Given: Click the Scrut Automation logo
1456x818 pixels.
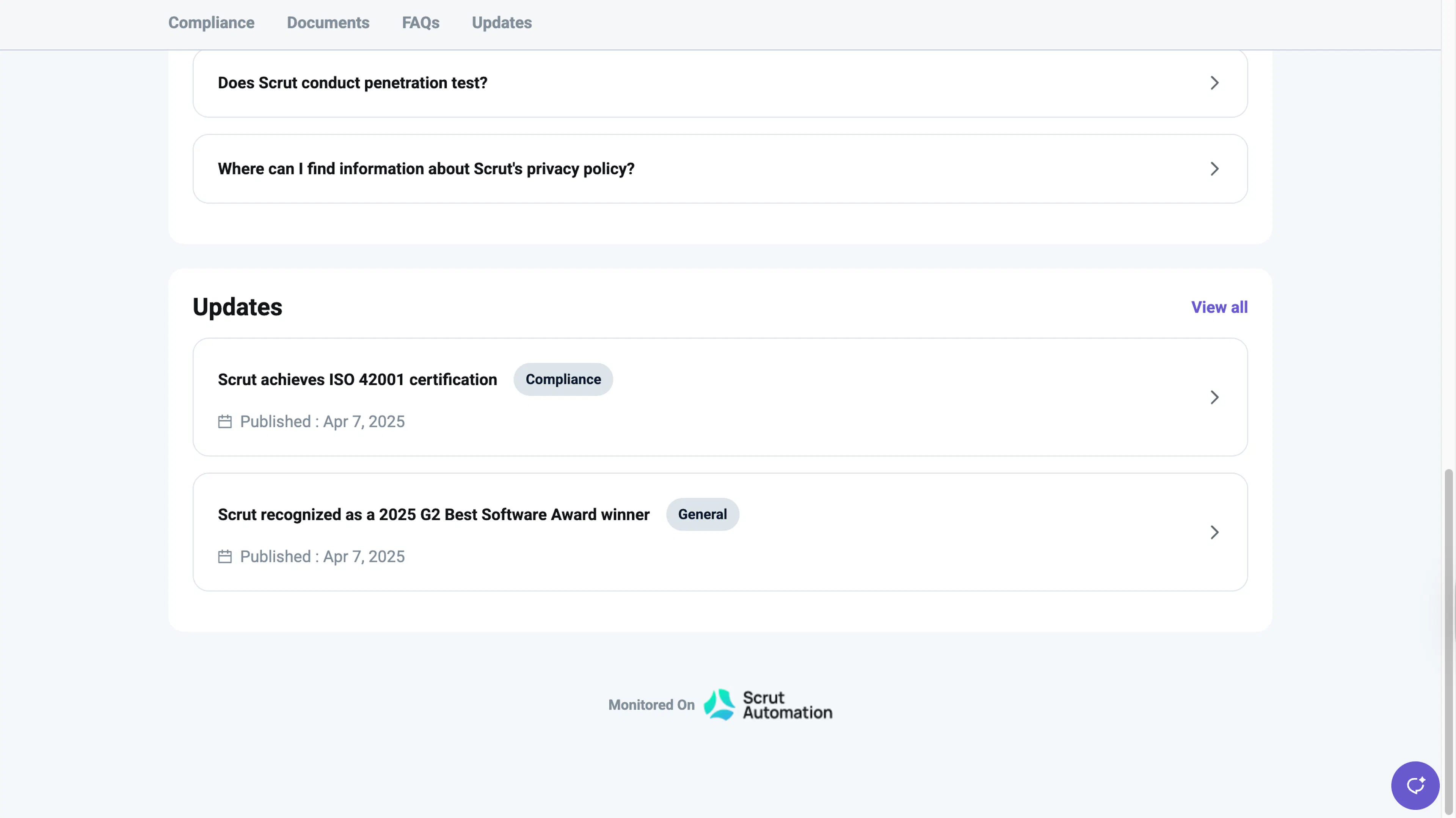Looking at the screenshot, I should point(768,704).
